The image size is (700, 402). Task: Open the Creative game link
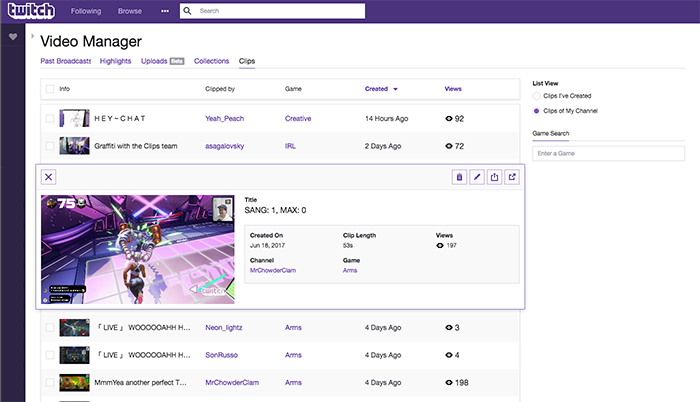tap(298, 118)
